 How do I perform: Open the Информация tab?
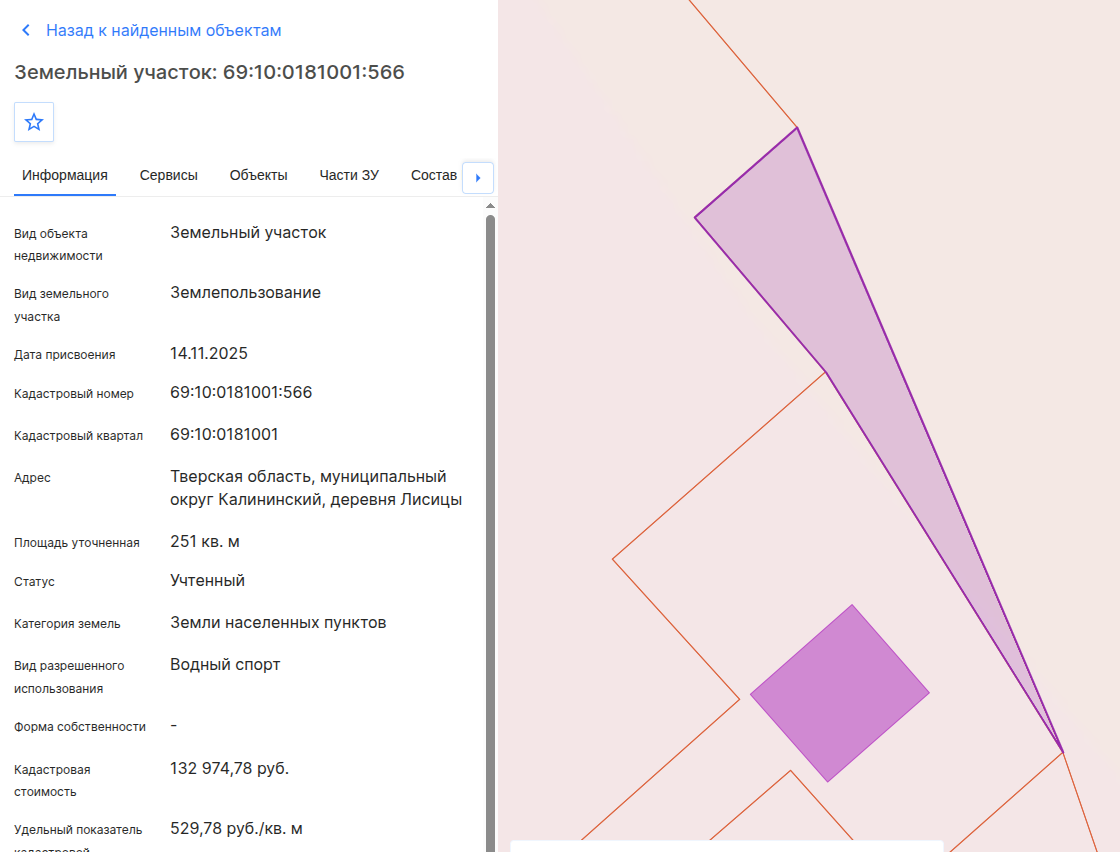pos(65,176)
